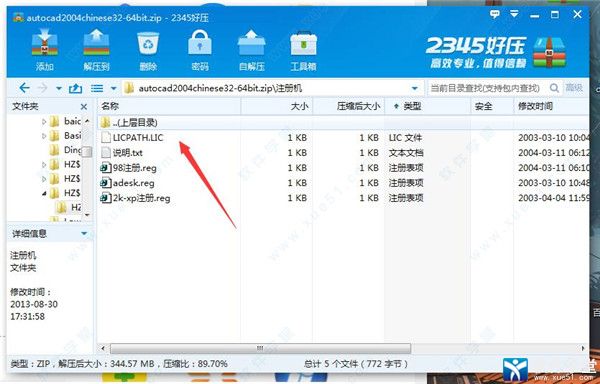
Task: Collapse the 详细信息 details panel
Action: click(x=84, y=234)
